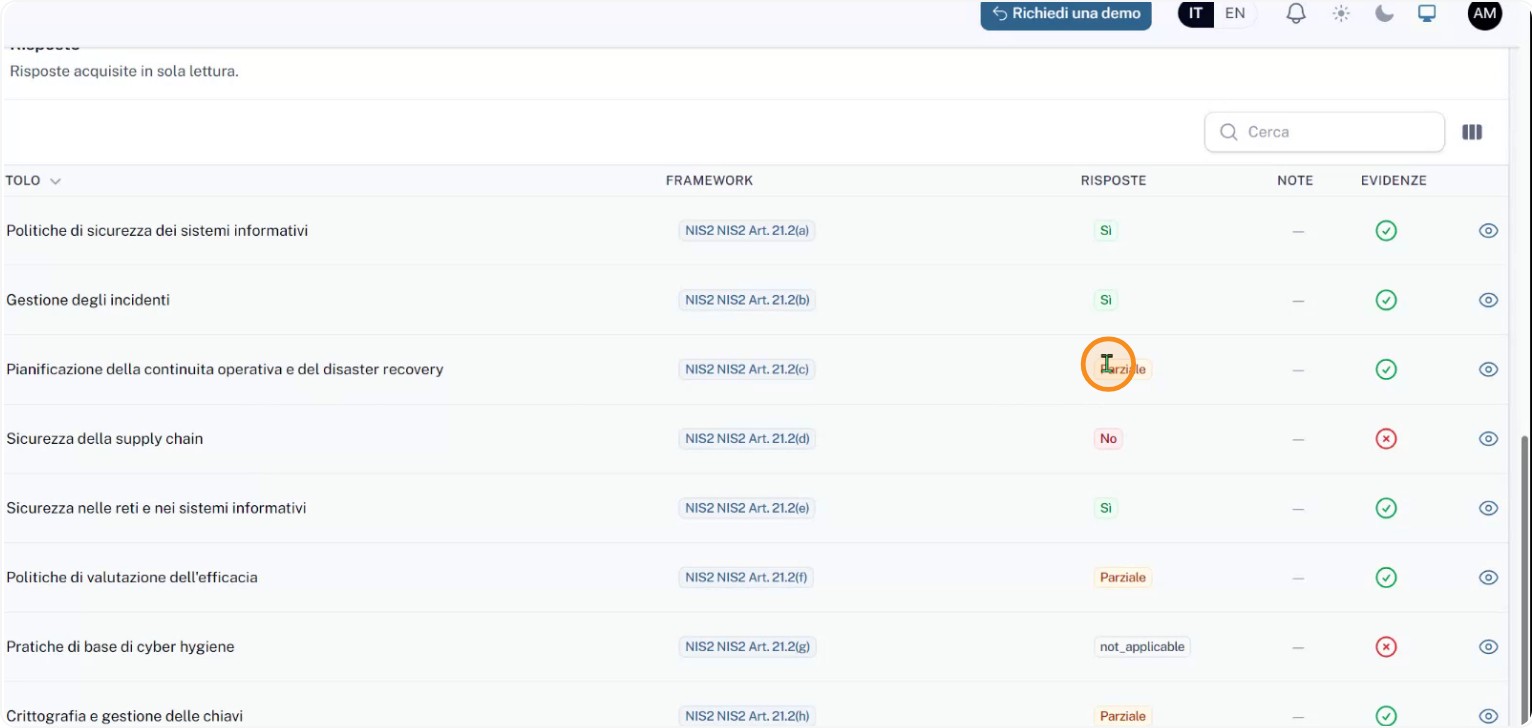
Task: Click evidence checkmark for Pianificazione della continuita
Action: (x=1386, y=369)
